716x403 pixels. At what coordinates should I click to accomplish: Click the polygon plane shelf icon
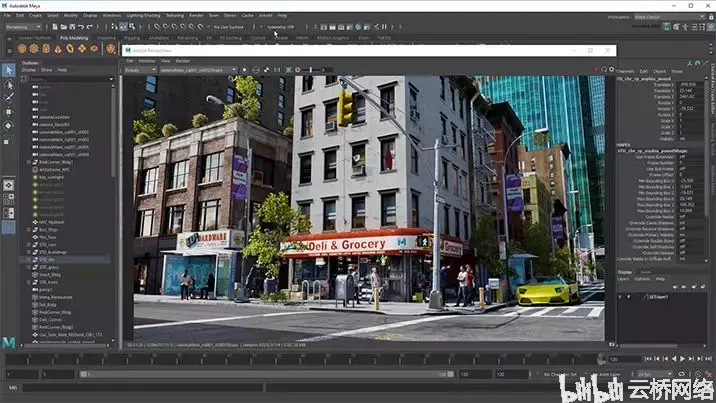(82, 48)
